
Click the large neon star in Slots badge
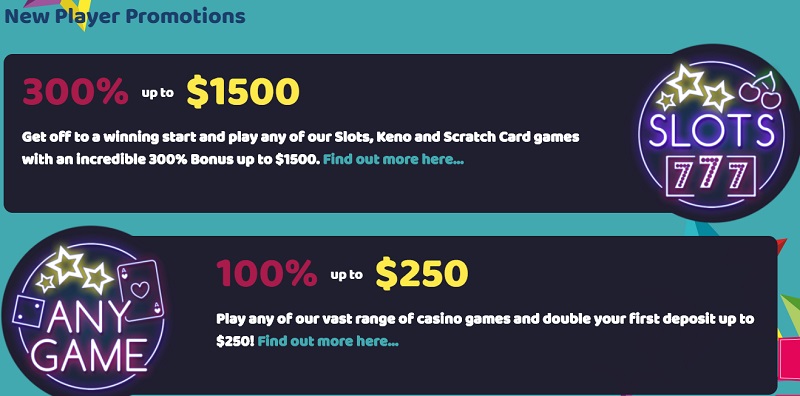686,82
